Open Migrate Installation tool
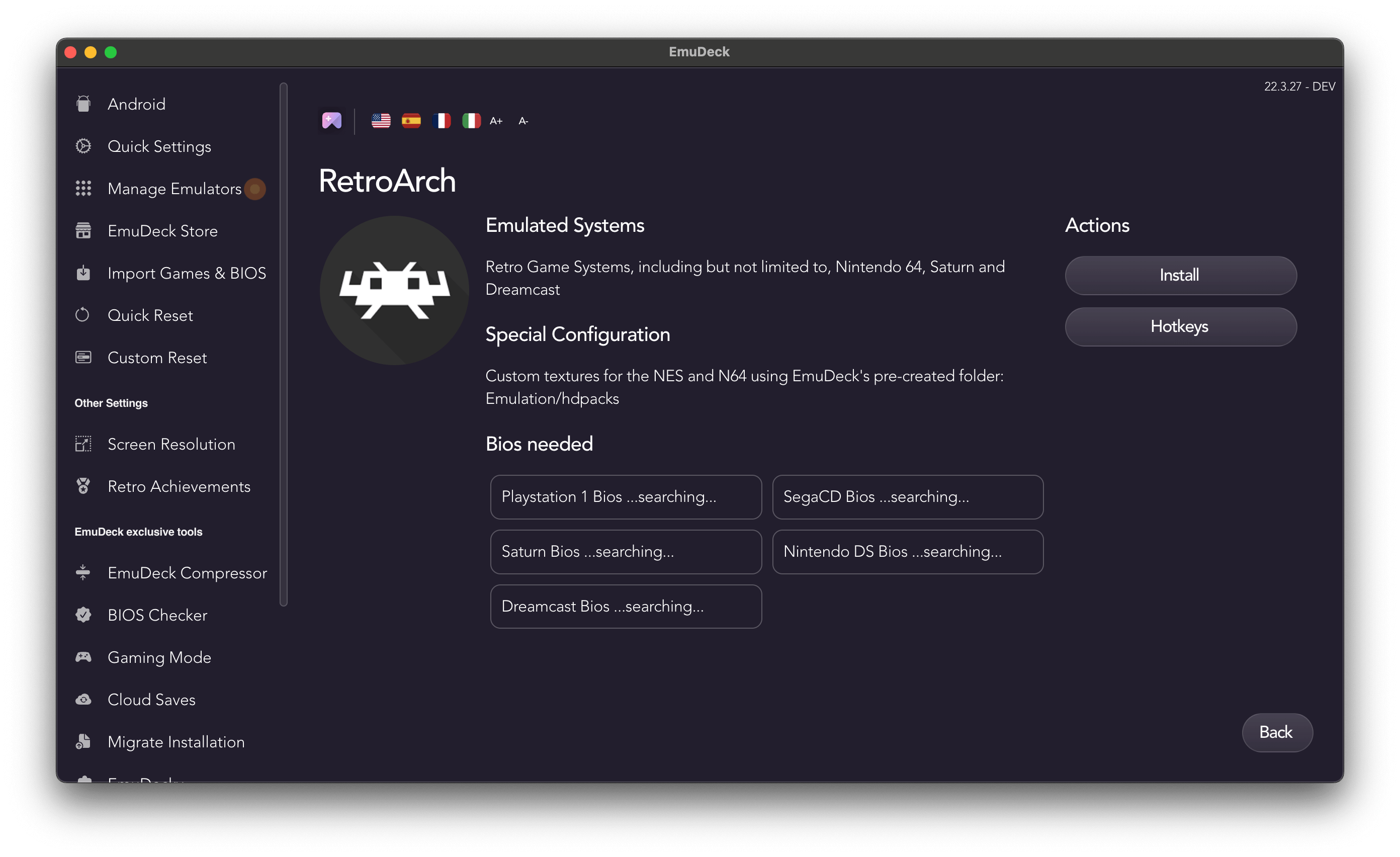This screenshot has width=1400, height=857. click(x=176, y=741)
